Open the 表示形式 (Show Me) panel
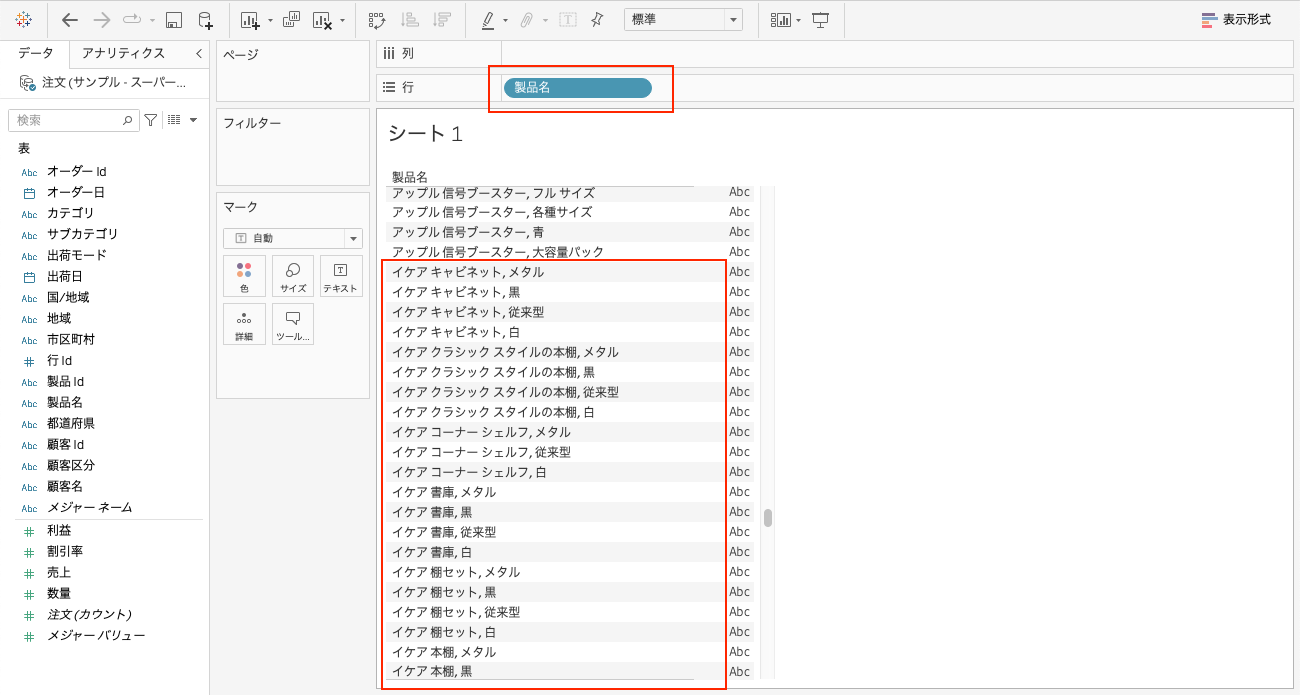The image size is (1300, 695). [1237, 18]
